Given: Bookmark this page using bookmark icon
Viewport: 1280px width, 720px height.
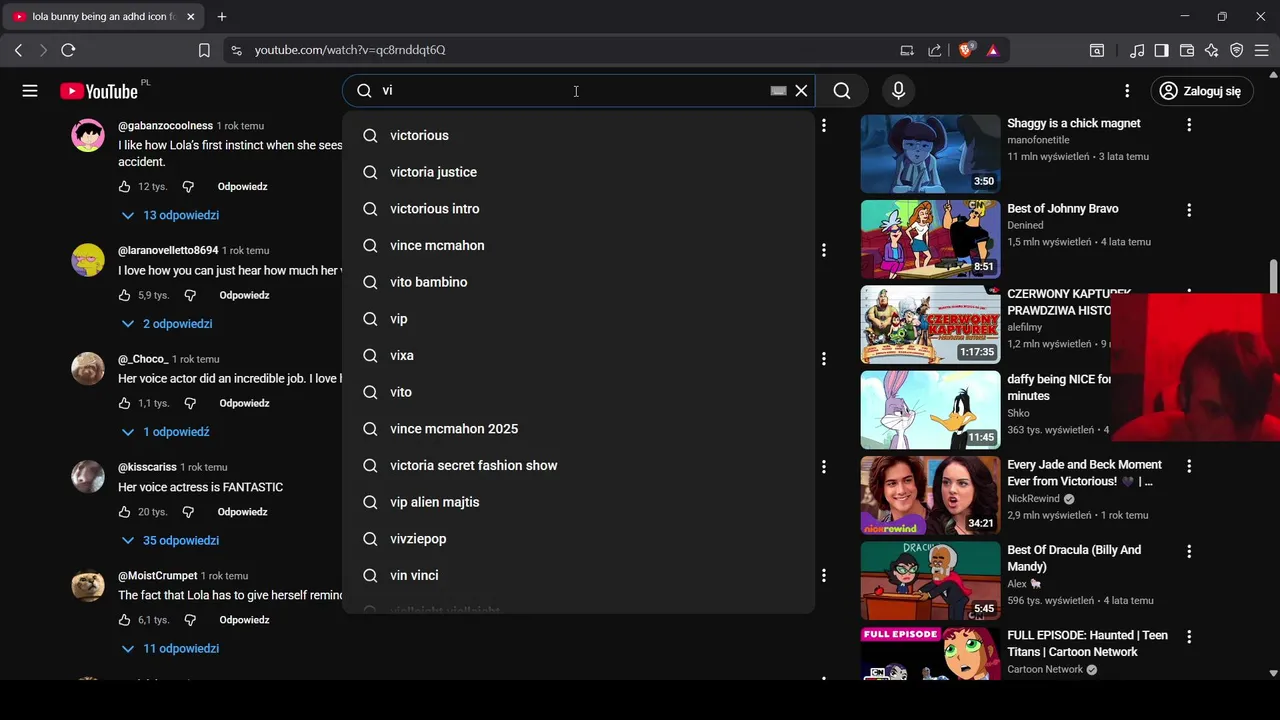Looking at the screenshot, I should 204,50.
